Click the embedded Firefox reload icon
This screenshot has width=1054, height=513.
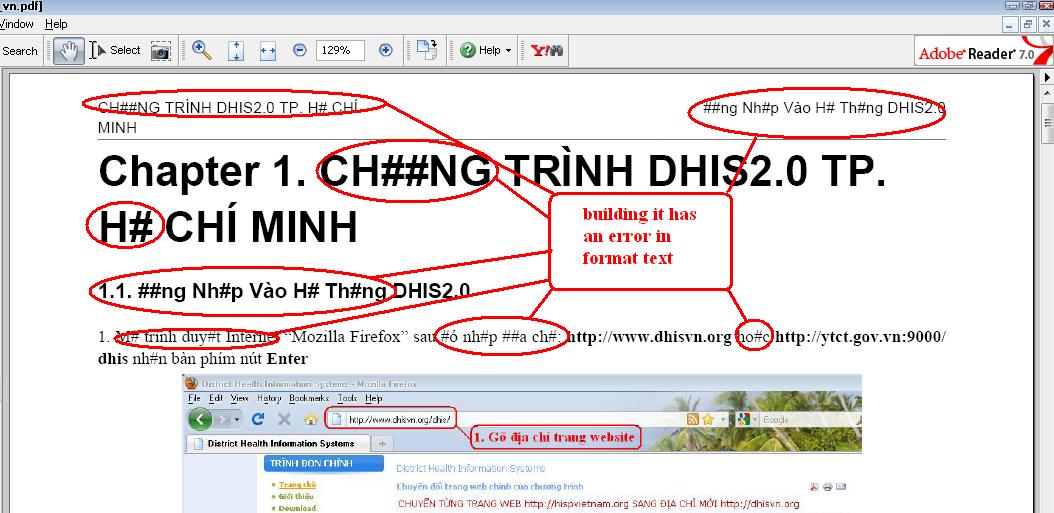pyautogui.click(x=257, y=420)
